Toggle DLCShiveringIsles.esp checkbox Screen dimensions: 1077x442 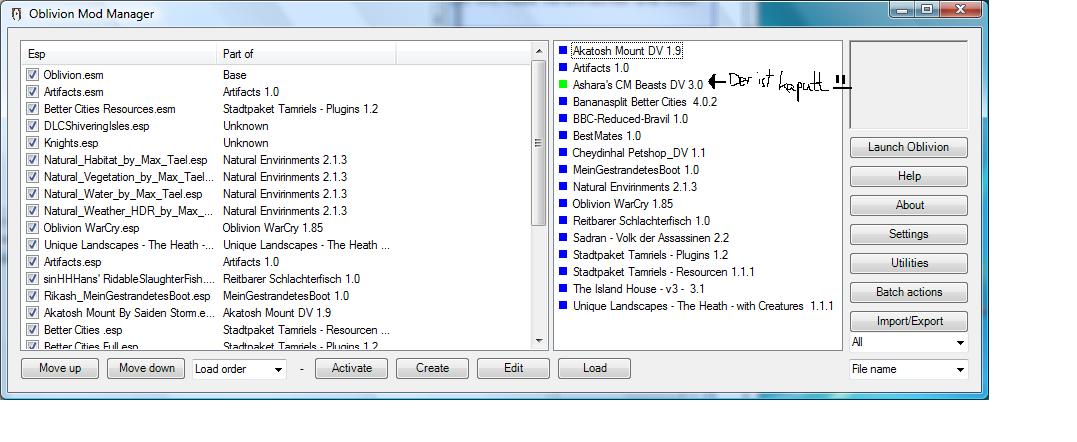point(32,126)
